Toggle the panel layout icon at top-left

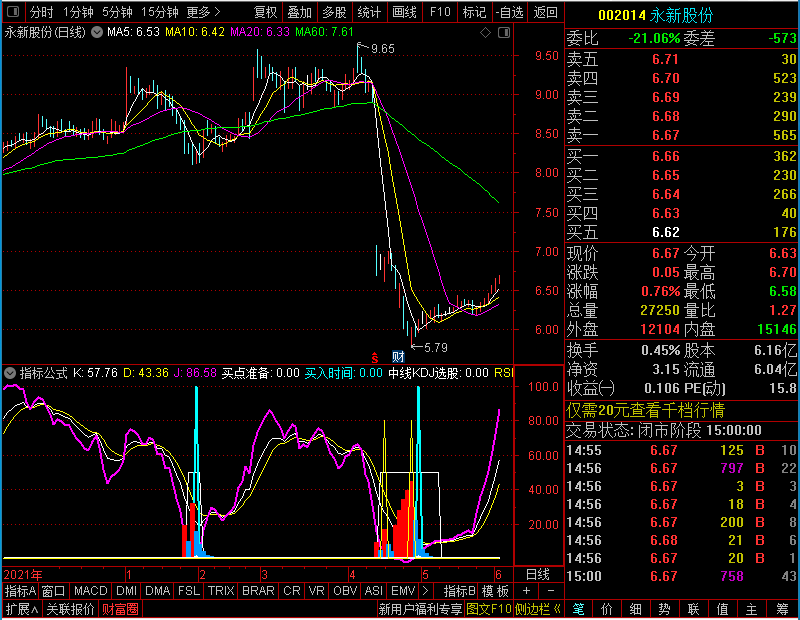(x=13, y=11)
